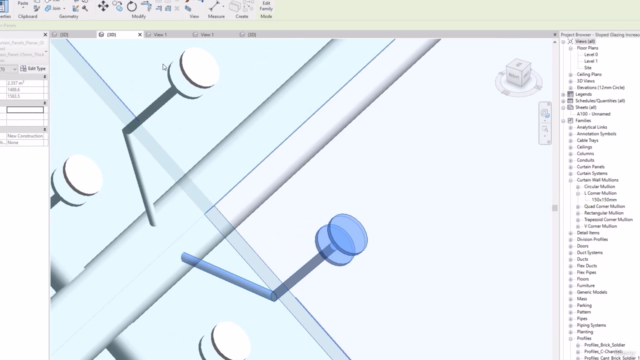Click the New Construction phase value
The height and width of the screenshot is (360, 640).
pyautogui.click(x=25, y=136)
